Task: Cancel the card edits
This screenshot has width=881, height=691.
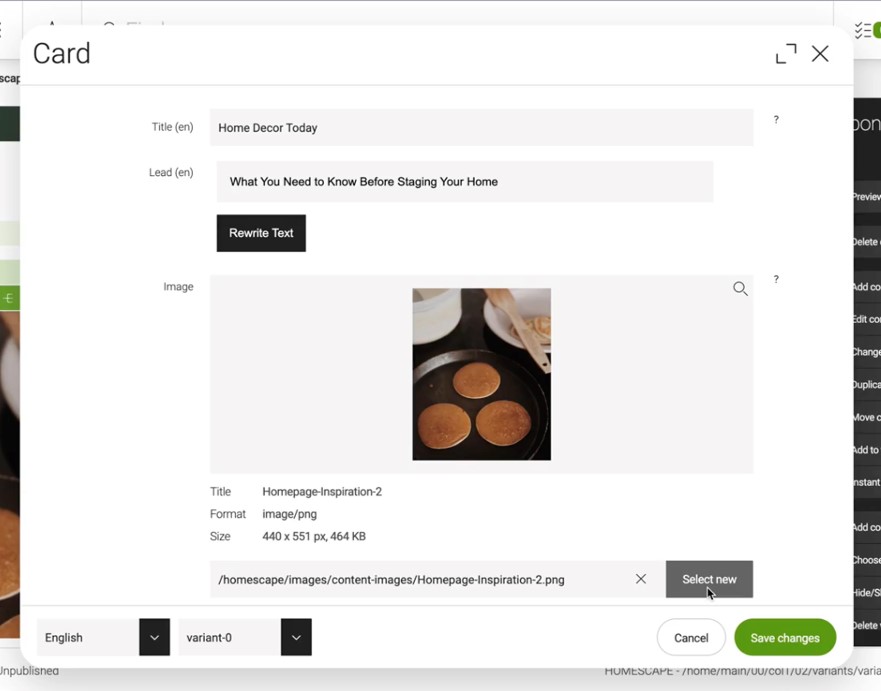Action: pyautogui.click(x=690, y=637)
